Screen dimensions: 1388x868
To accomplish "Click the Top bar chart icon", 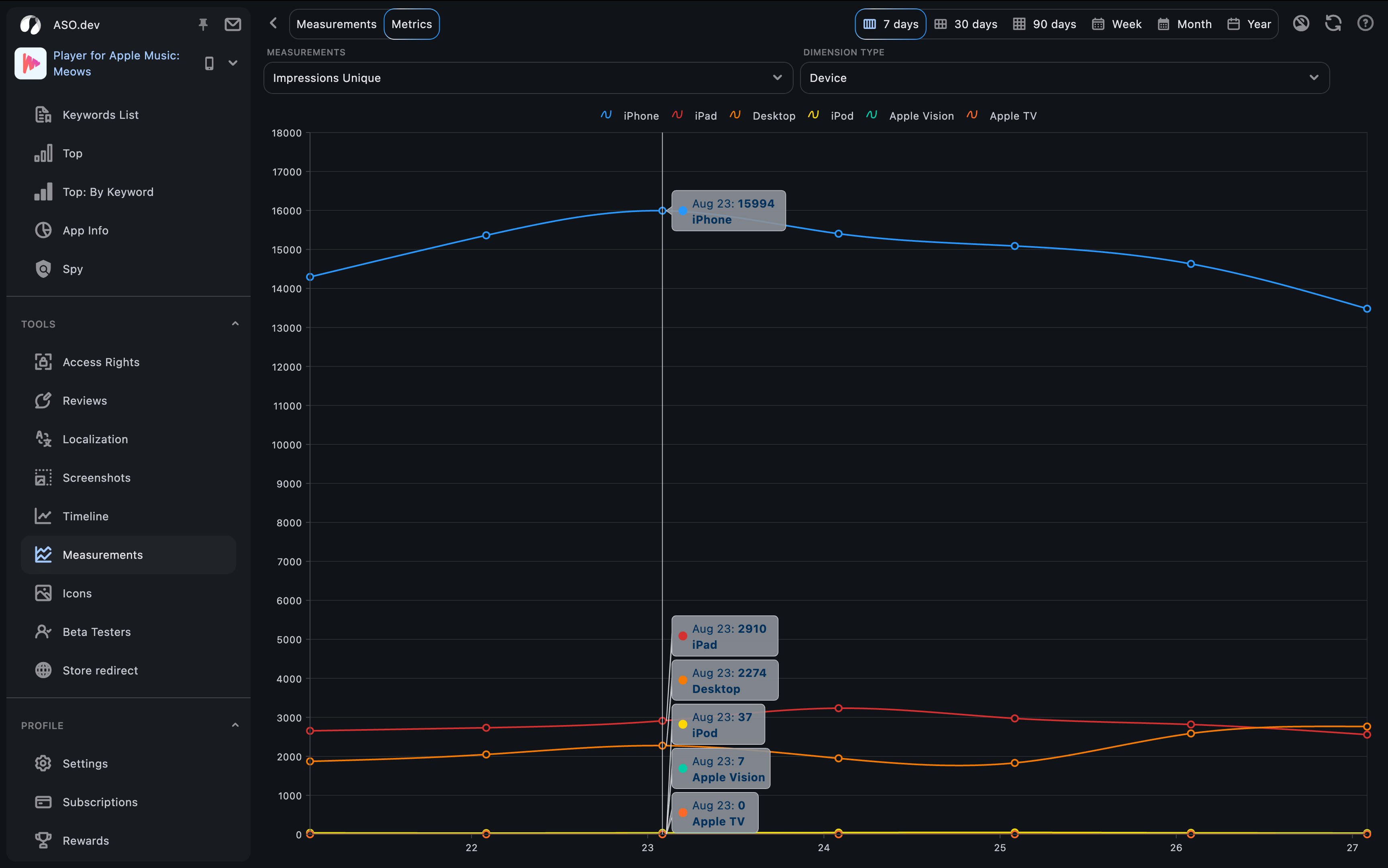I will click(x=43, y=153).
